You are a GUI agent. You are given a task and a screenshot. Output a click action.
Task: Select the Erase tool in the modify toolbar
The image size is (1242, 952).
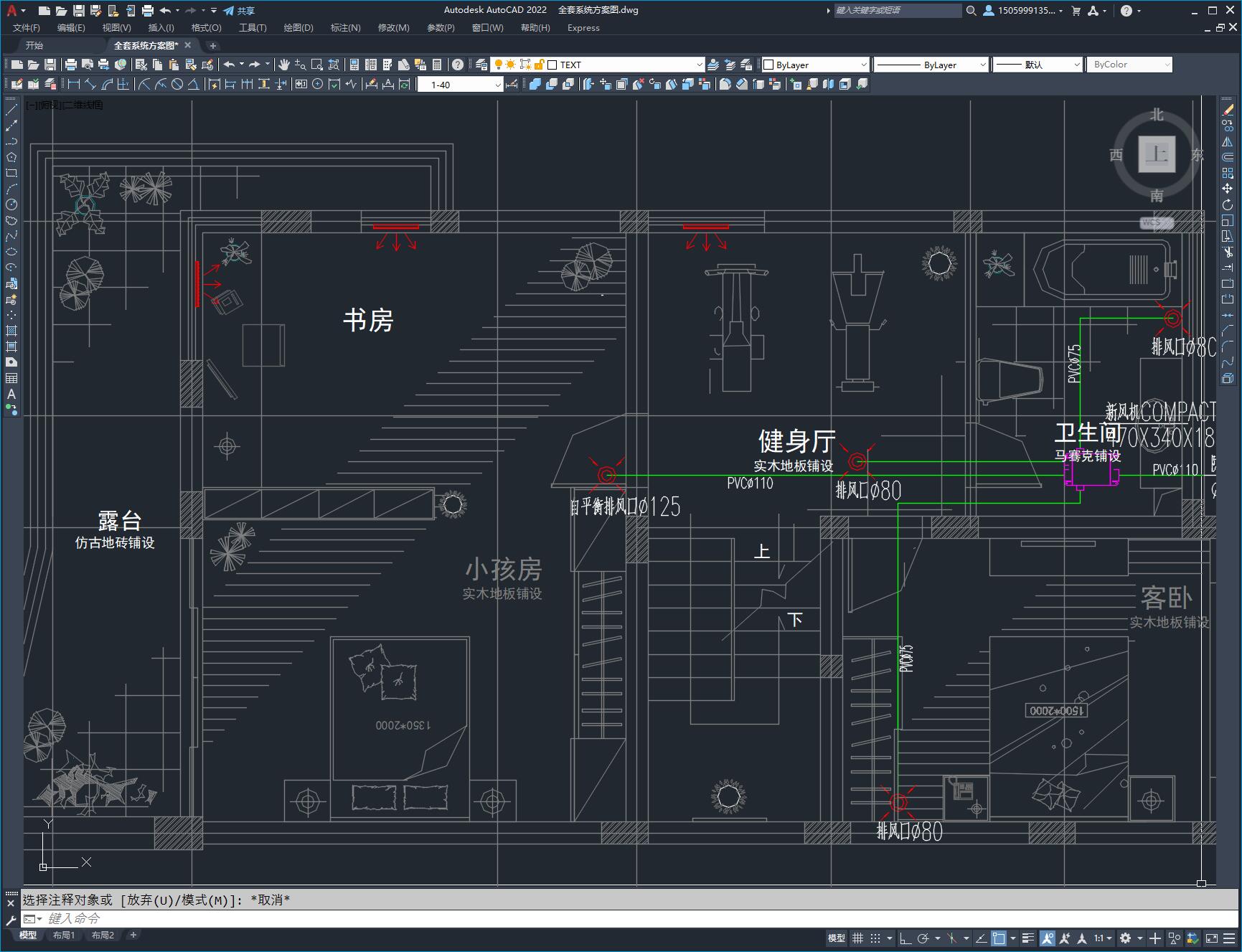(x=1228, y=110)
